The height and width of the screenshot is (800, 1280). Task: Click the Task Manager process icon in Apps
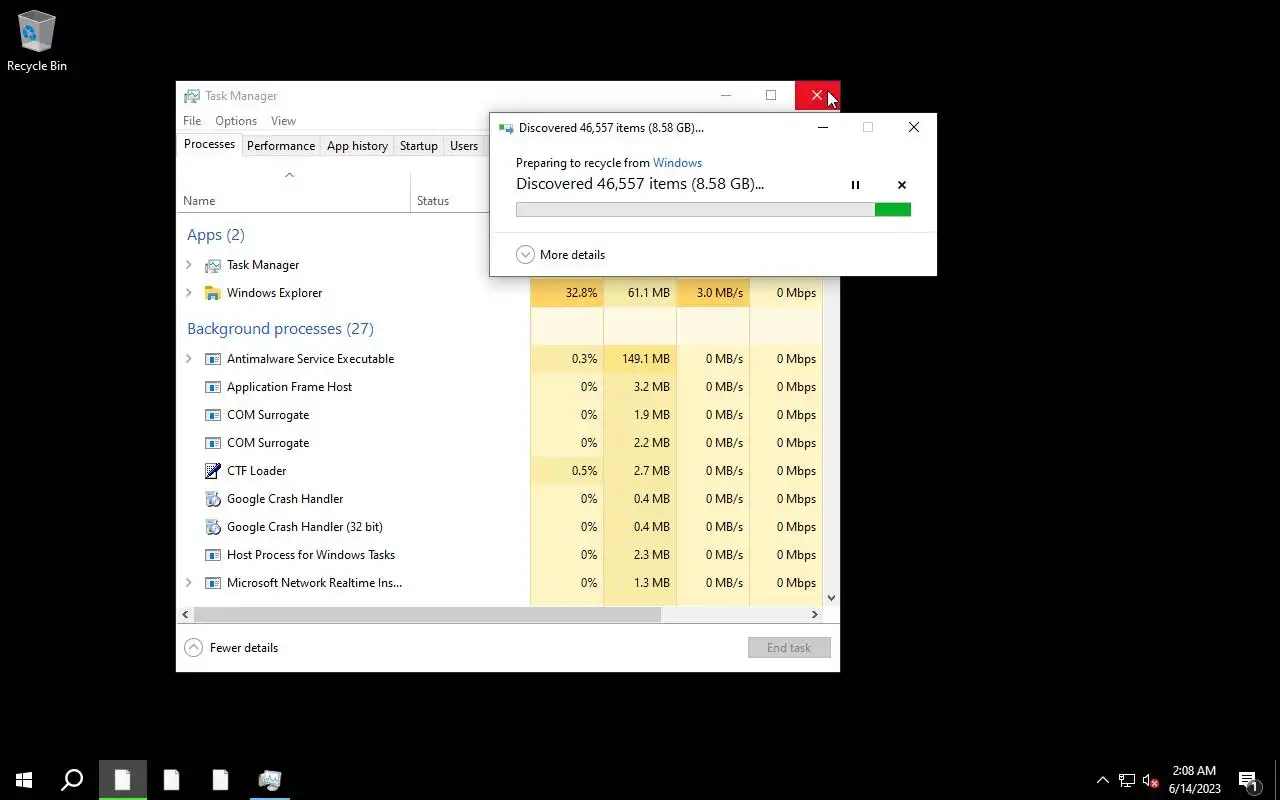(x=212, y=265)
